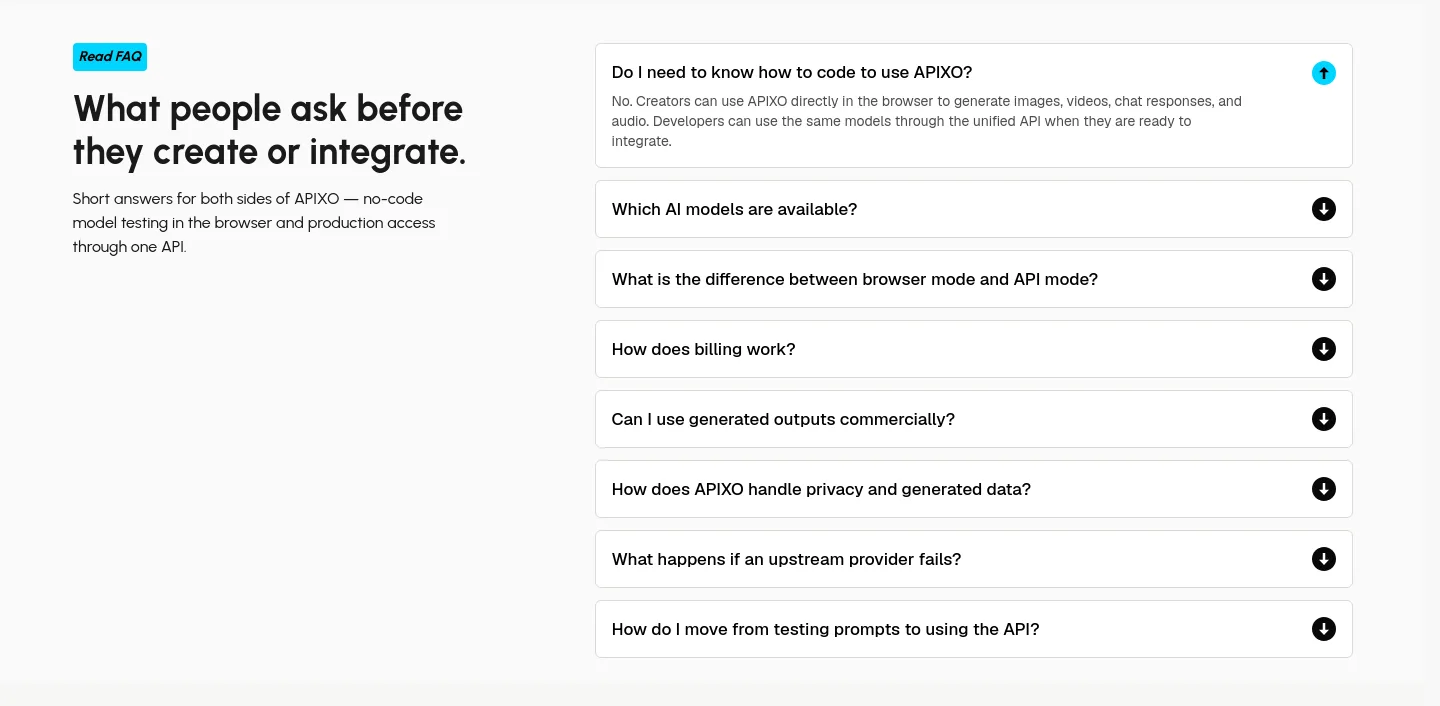This screenshot has height=706, width=1440.
Task: Click down-arrow icon next to billing question
Action: coord(1323,349)
